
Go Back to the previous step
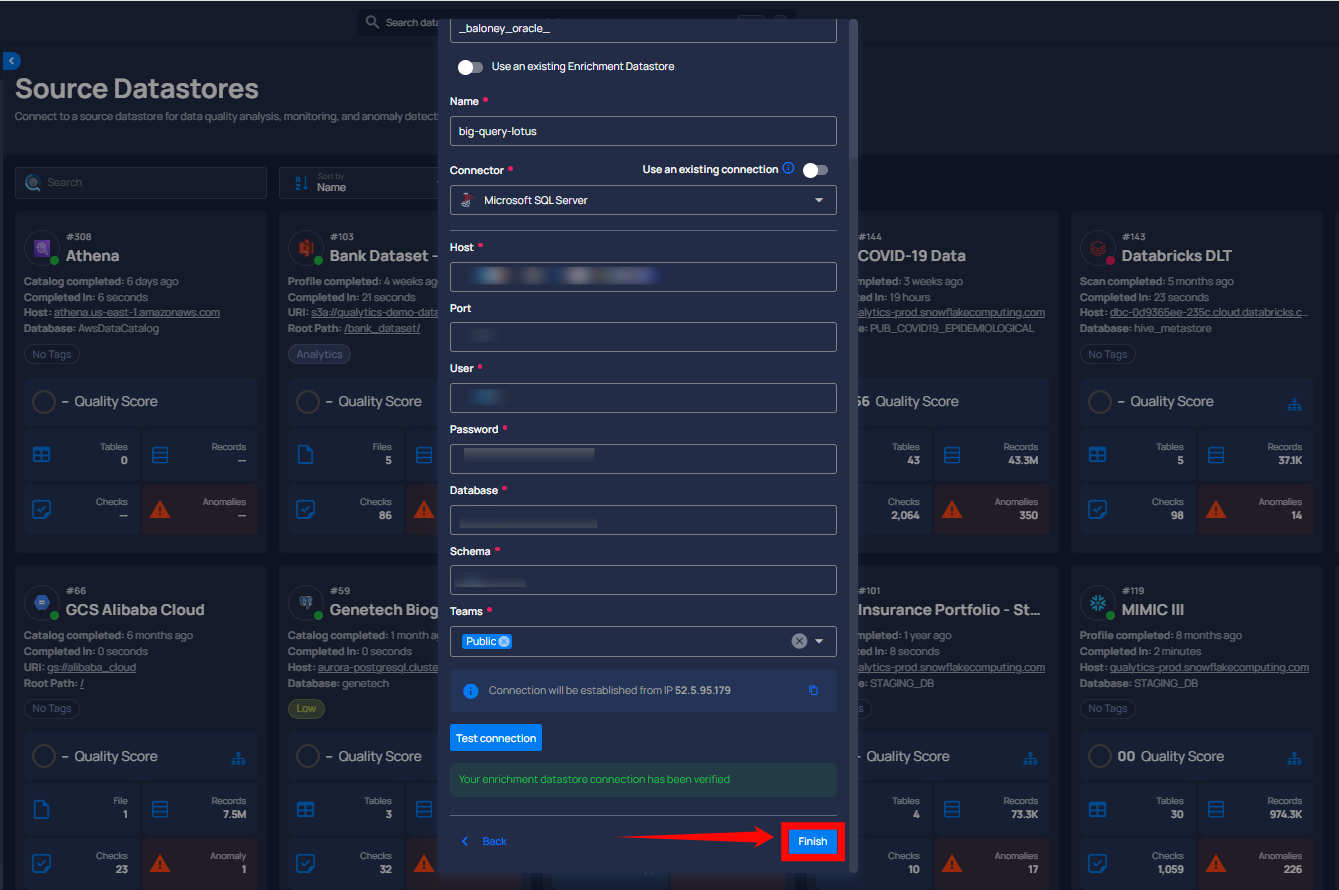pyautogui.click(x=484, y=841)
